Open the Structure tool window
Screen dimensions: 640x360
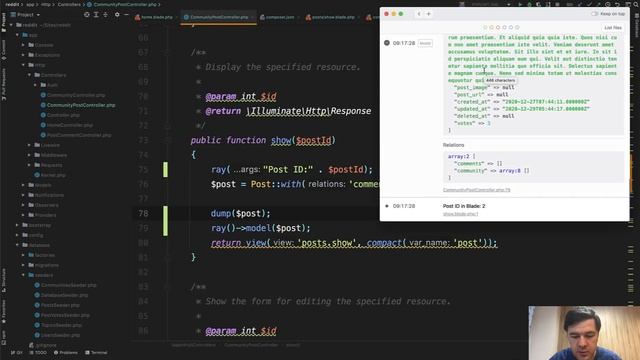(4, 280)
